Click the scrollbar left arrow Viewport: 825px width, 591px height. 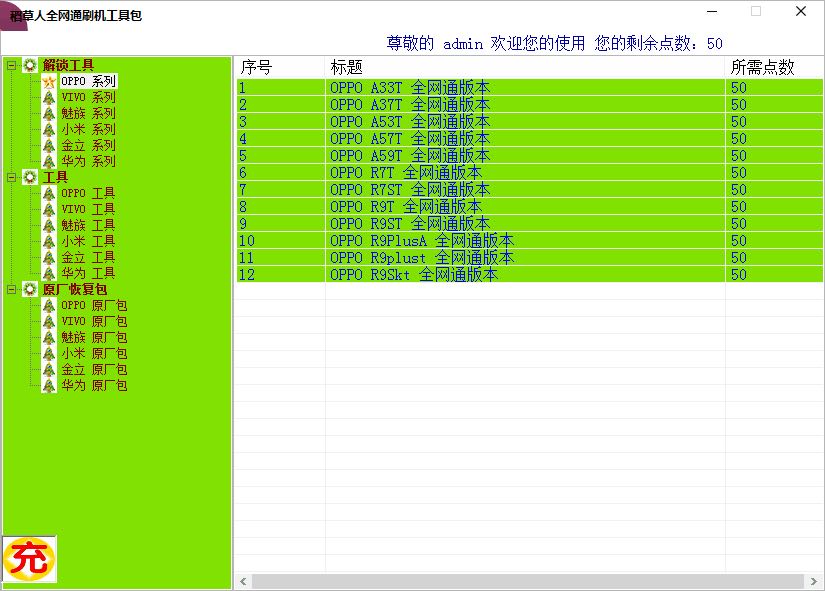[243, 582]
